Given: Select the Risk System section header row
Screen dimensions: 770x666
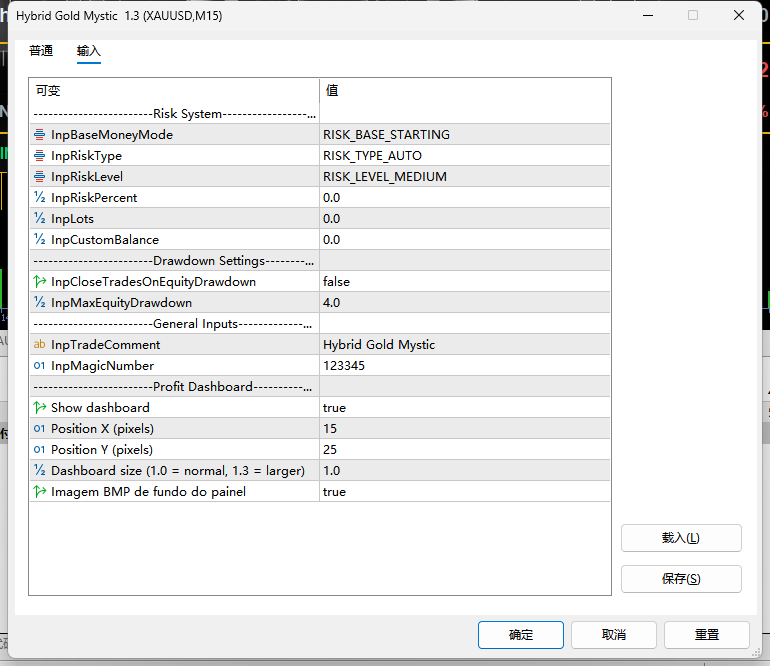Looking at the screenshot, I should [x=320, y=113].
